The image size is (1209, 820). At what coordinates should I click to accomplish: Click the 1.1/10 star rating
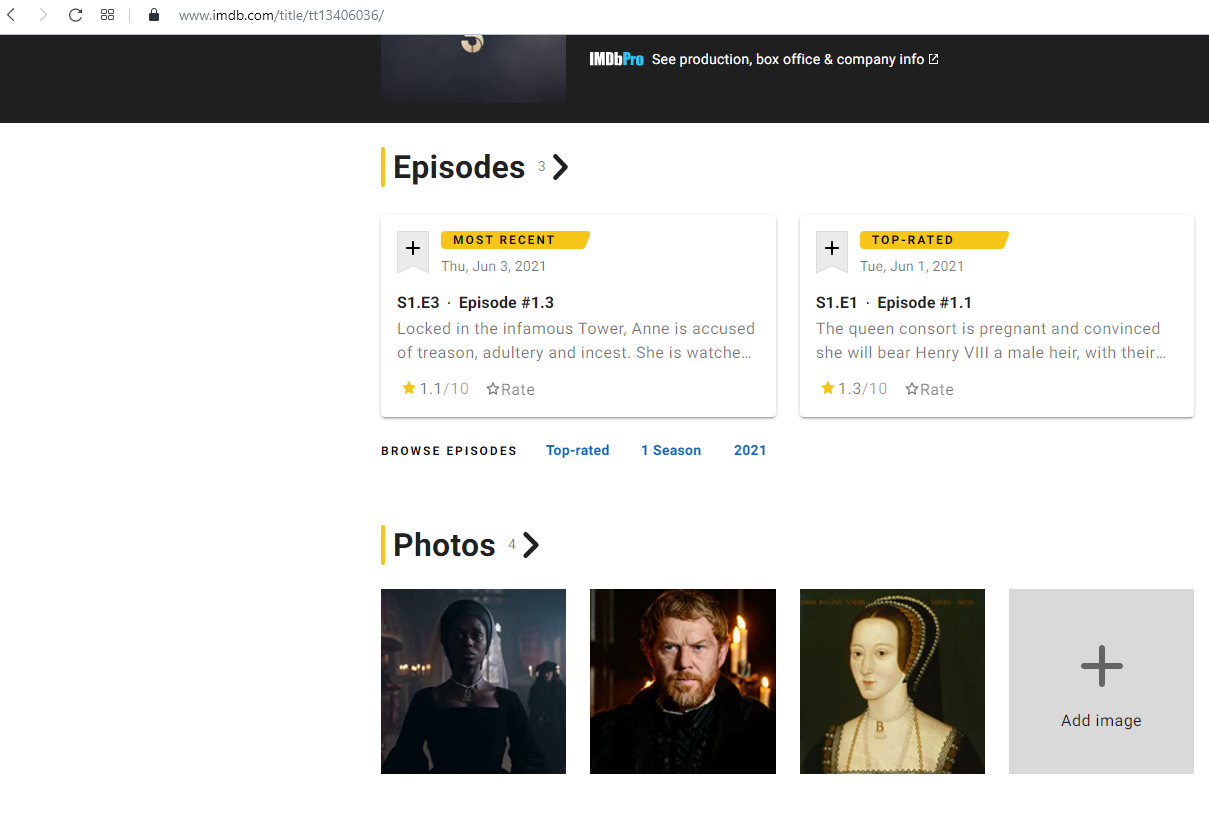[435, 388]
